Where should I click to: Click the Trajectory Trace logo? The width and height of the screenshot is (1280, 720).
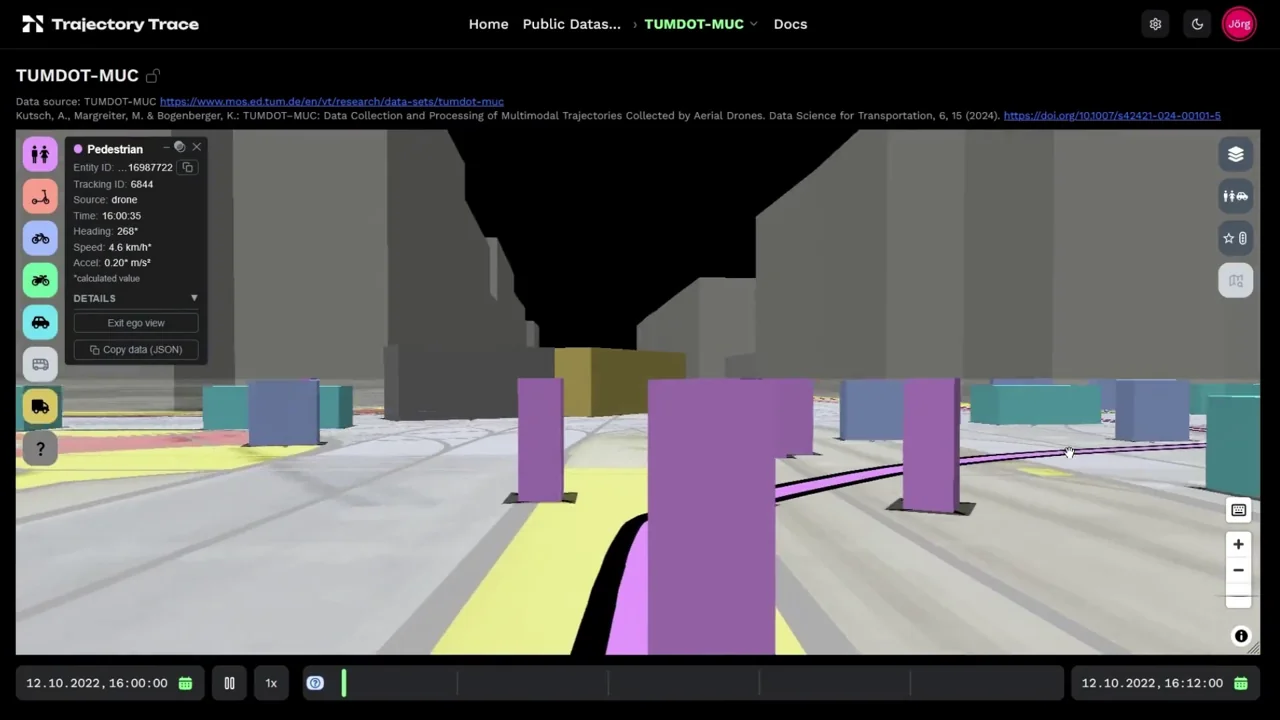(x=110, y=24)
